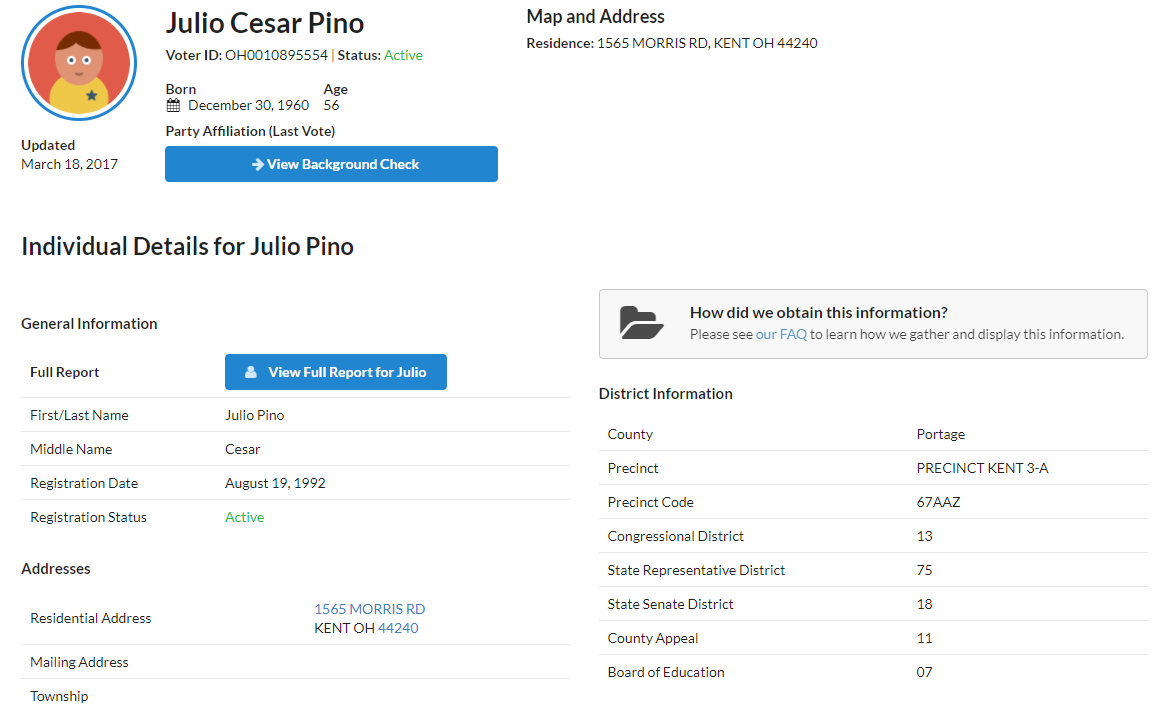
Task: Click the Middle Name value 'Cesar'
Action: point(242,449)
